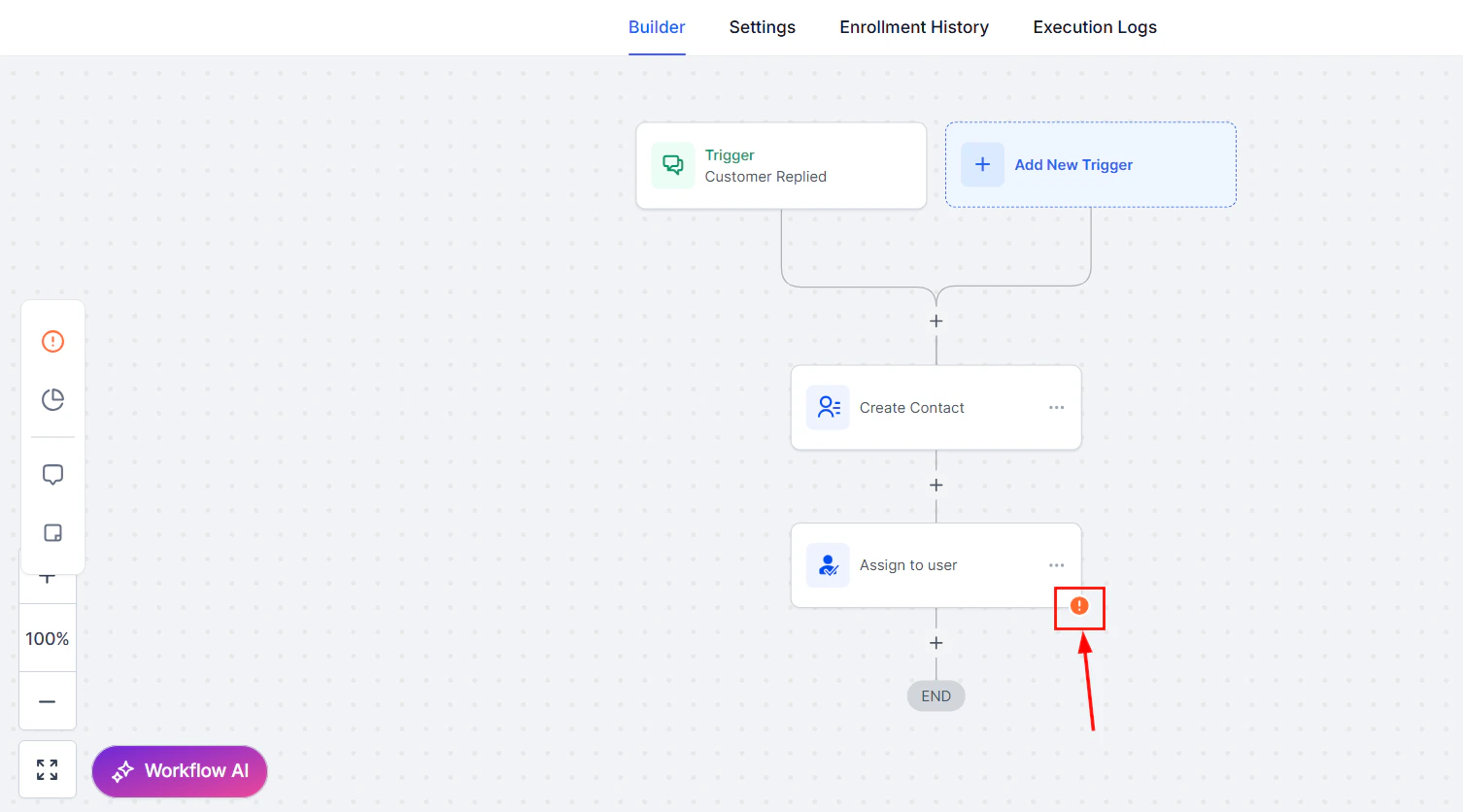Click the orange error badge on Assign to user
The width and height of the screenshot is (1463, 812).
tap(1079, 606)
